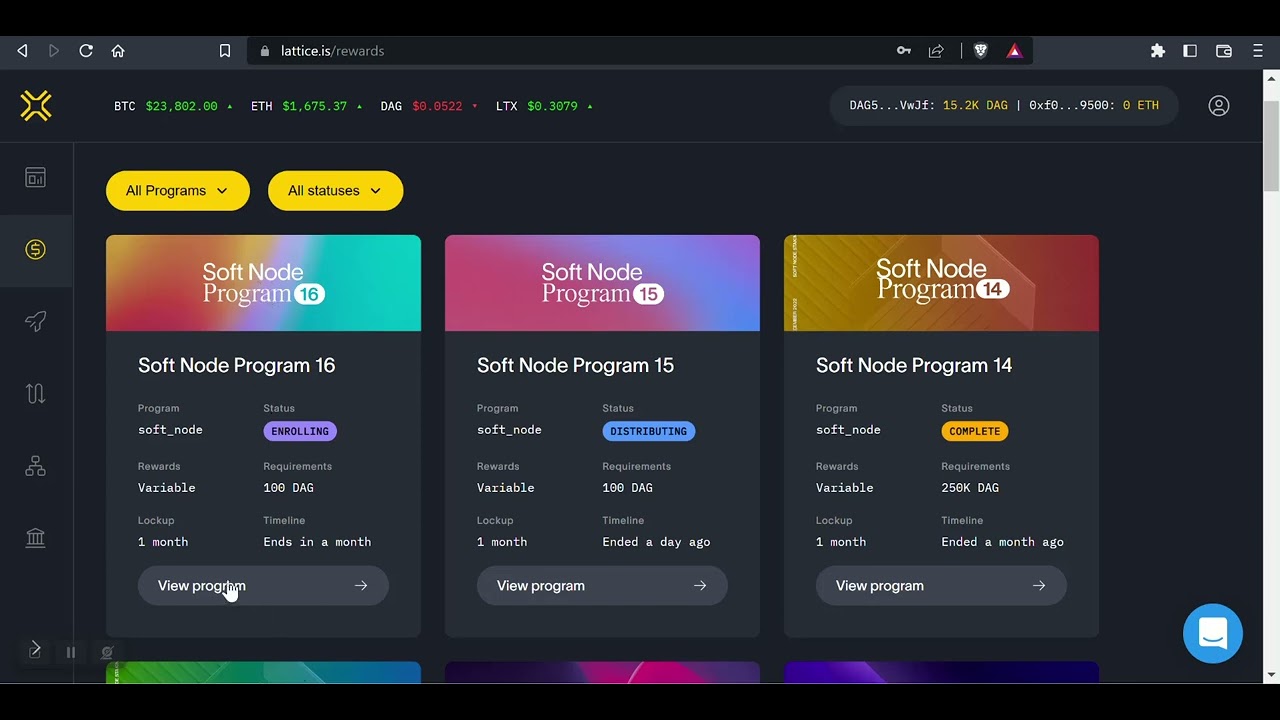Click the Soft Node Program 15 banner image
Screen dimensions: 1280x720
pyautogui.click(x=602, y=283)
